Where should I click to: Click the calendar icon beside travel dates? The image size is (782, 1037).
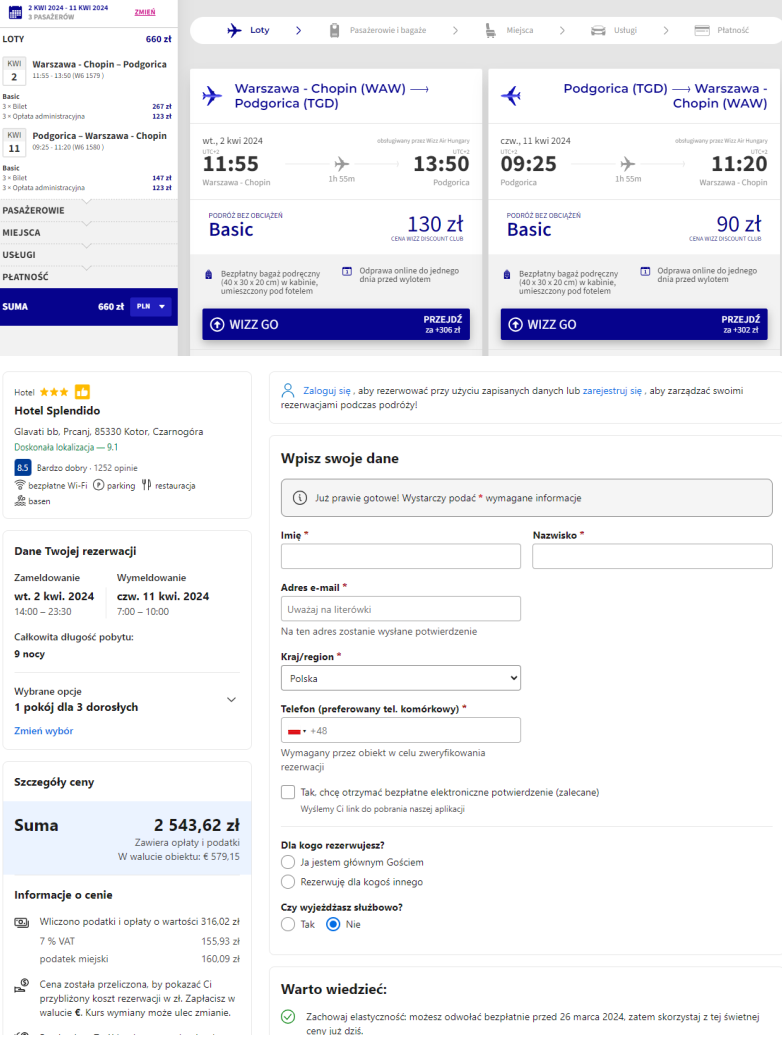pyautogui.click(x=15, y=12)
